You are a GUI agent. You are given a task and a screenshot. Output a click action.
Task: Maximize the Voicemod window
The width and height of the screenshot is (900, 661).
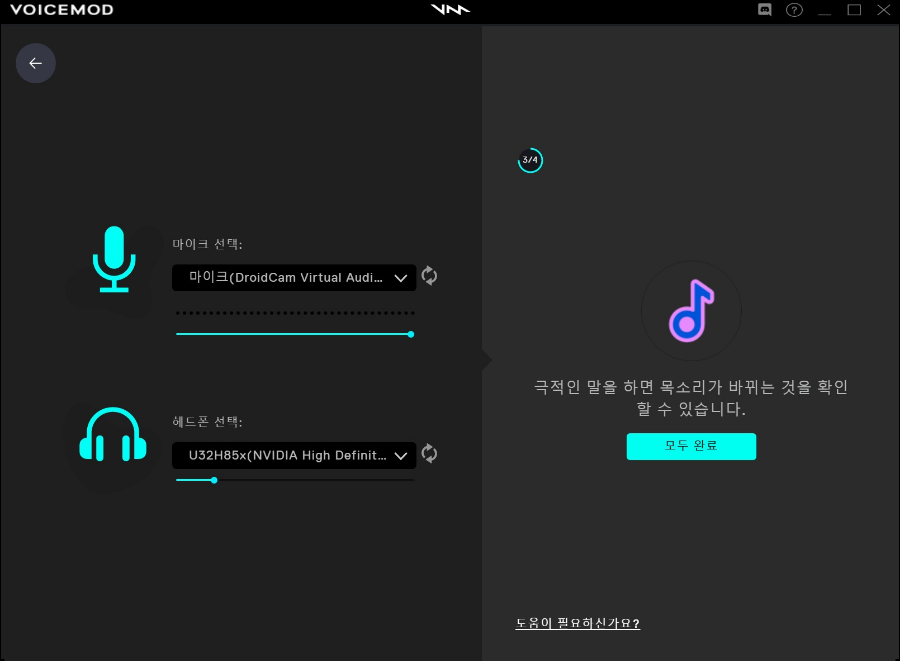coord(855,10)
